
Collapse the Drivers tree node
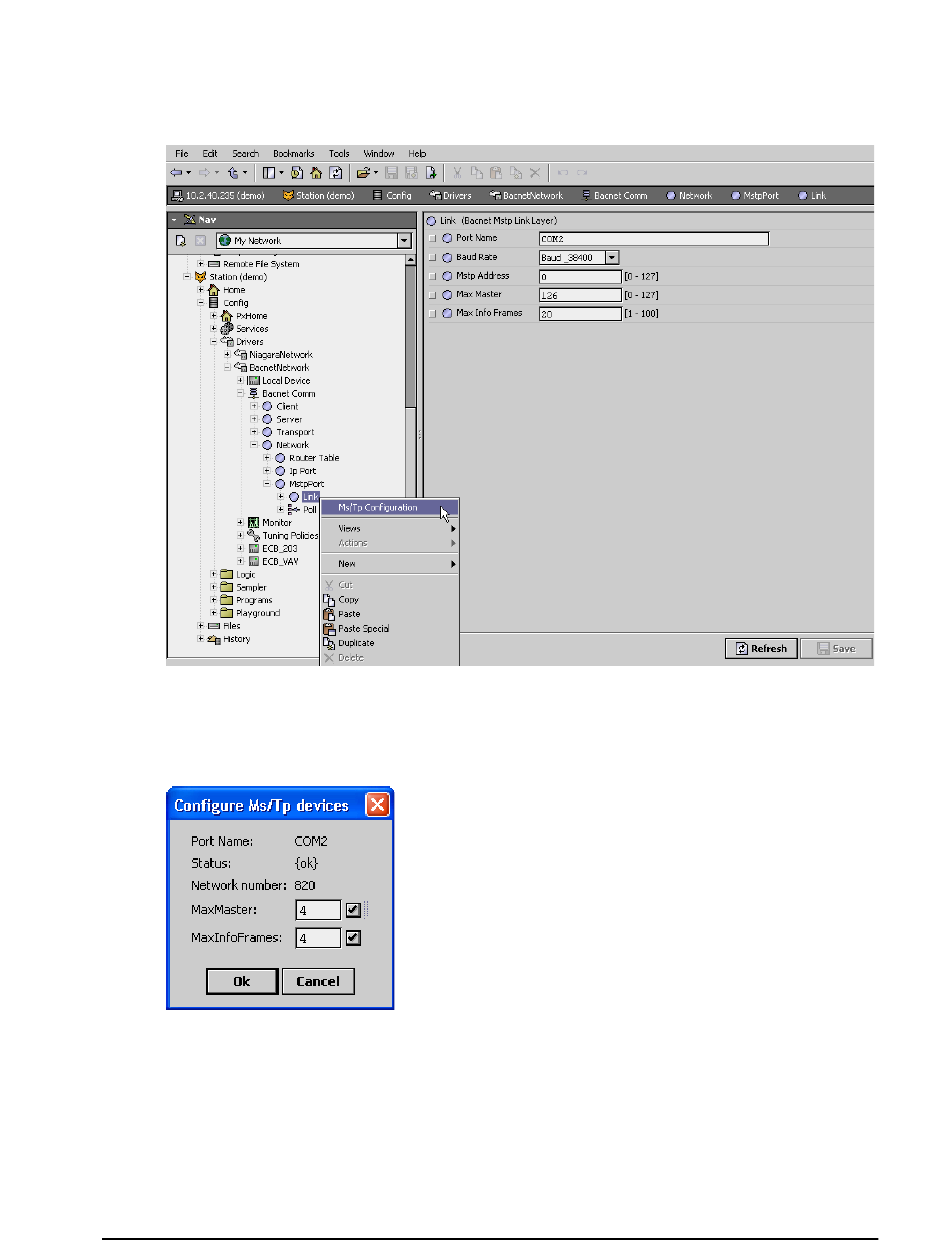coord(213,342)
